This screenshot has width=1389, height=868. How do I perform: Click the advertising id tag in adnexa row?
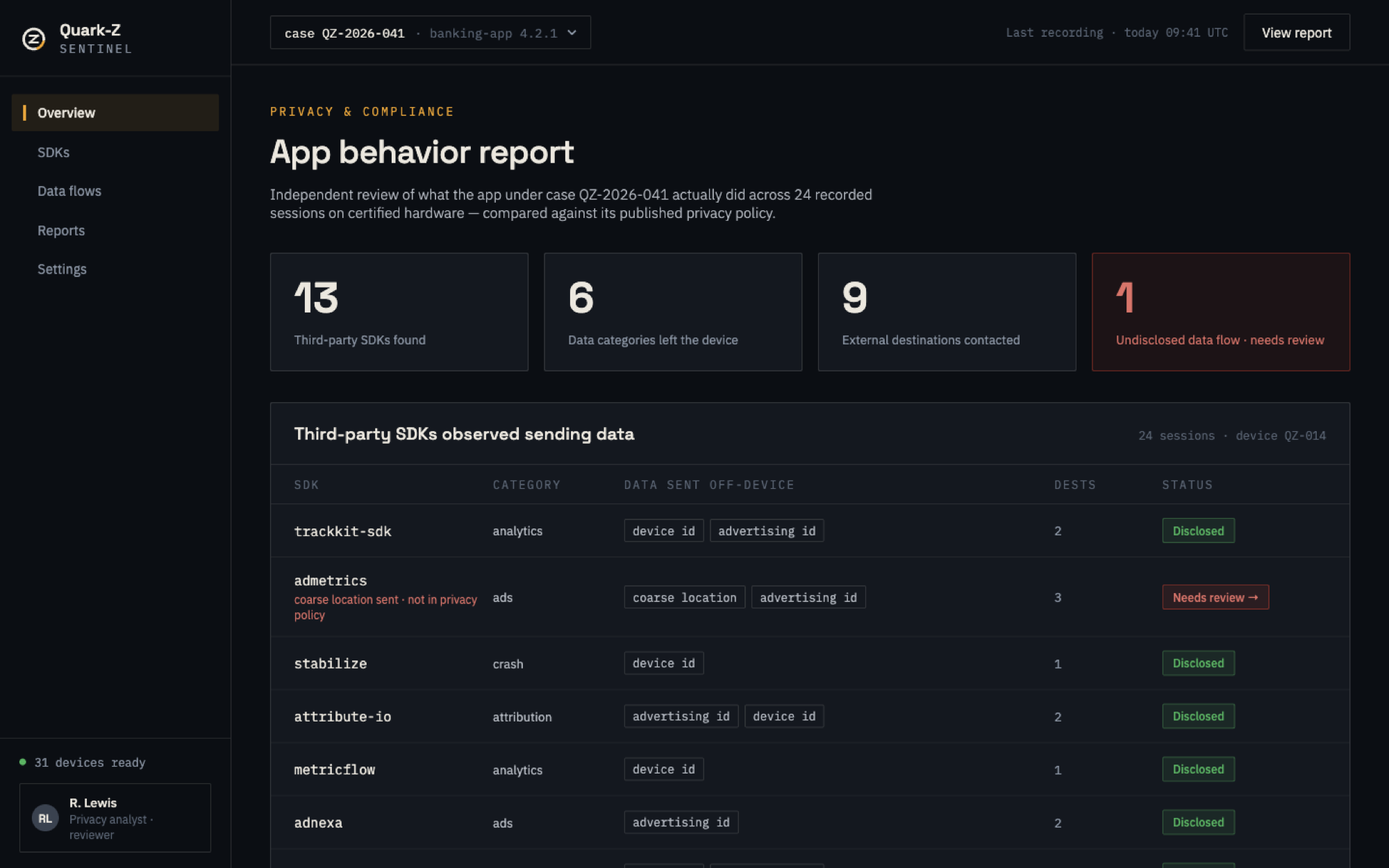(x=681, y=822)
